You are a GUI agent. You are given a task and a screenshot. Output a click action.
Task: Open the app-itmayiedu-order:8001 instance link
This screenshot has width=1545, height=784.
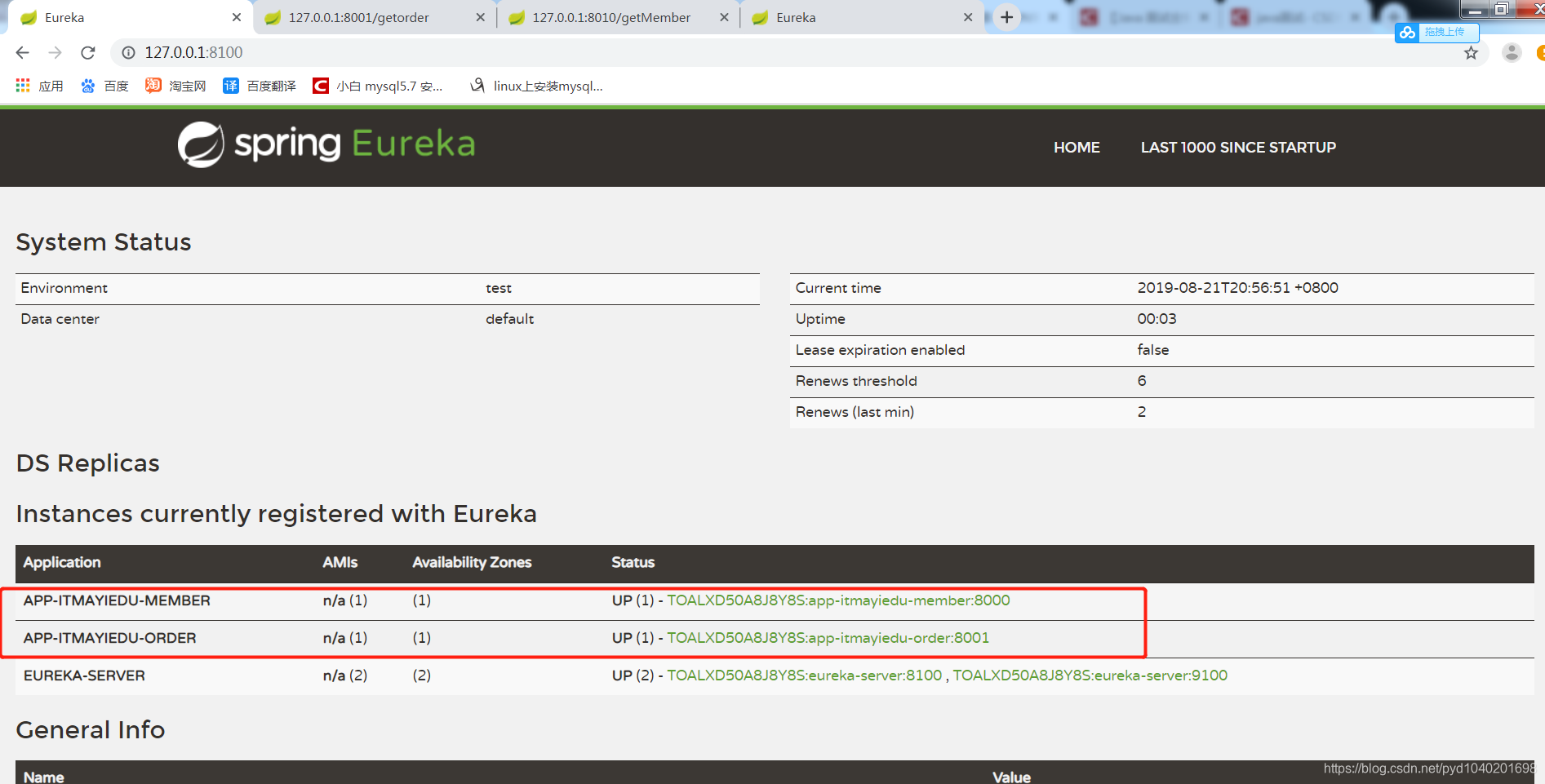[828, 638]
